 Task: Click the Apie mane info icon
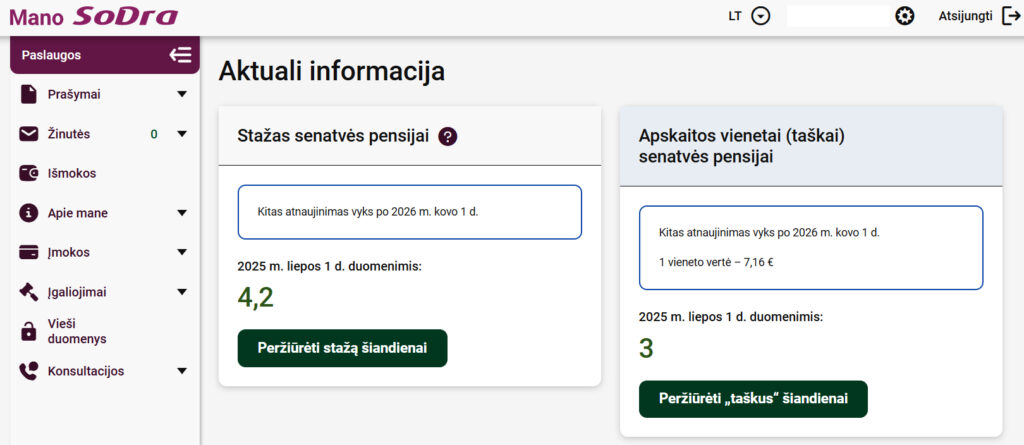pos(28,213)
